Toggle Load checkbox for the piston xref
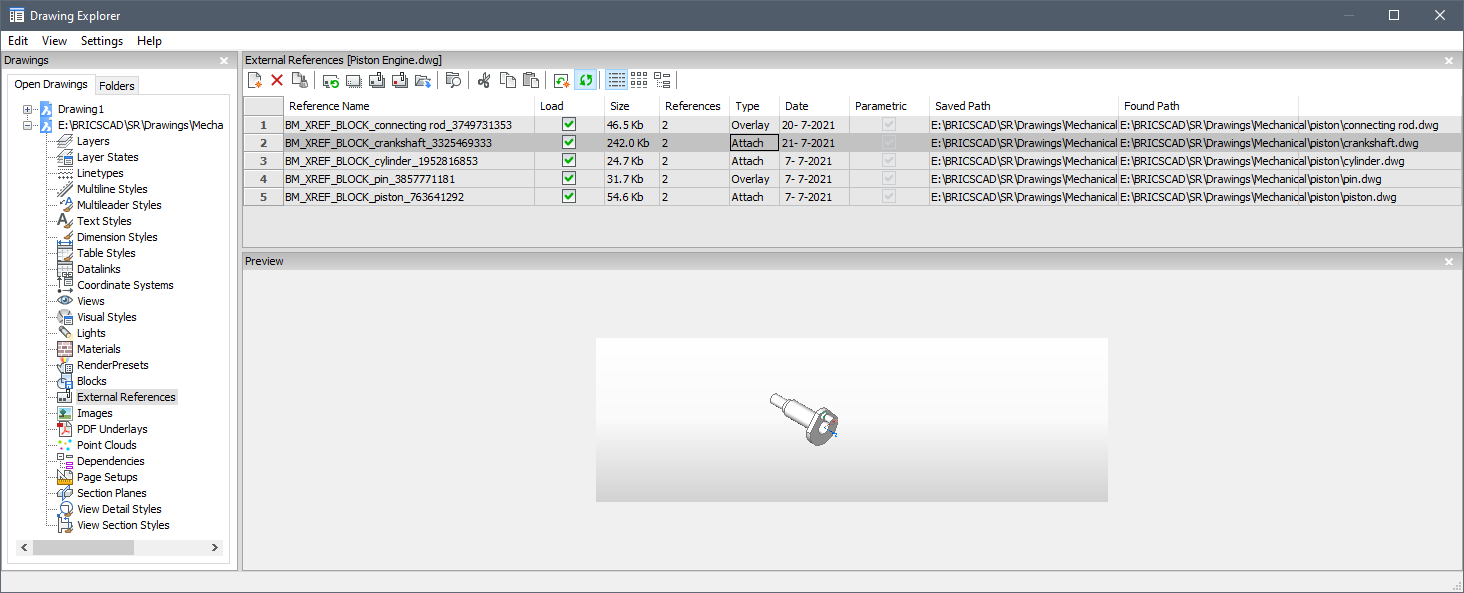 (569, 197)
